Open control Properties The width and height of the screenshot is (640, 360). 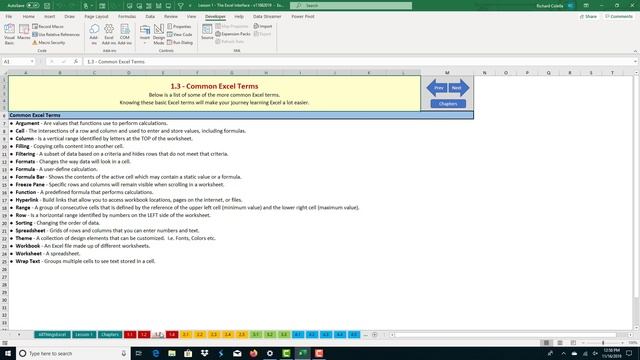pos(179,27)
